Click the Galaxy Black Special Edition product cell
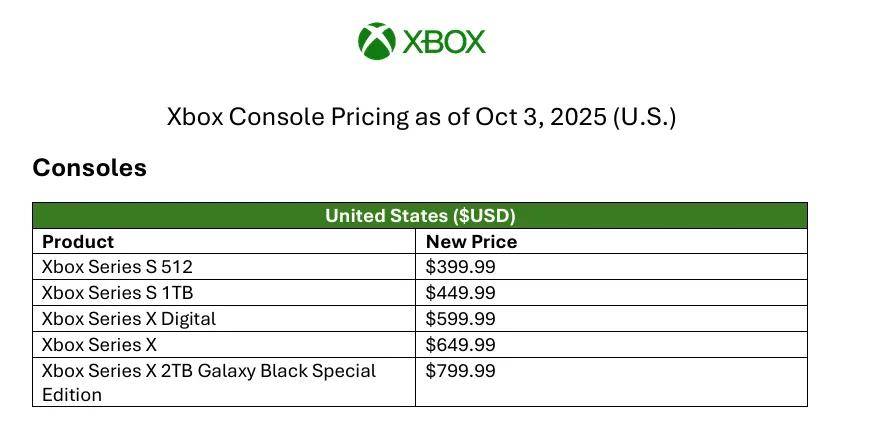The image size is (879, 446). tap(208, 371)
